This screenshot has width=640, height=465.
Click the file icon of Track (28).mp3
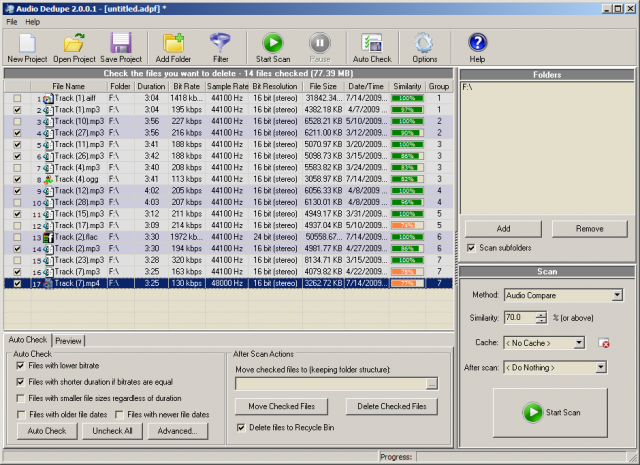pos(48,203)
